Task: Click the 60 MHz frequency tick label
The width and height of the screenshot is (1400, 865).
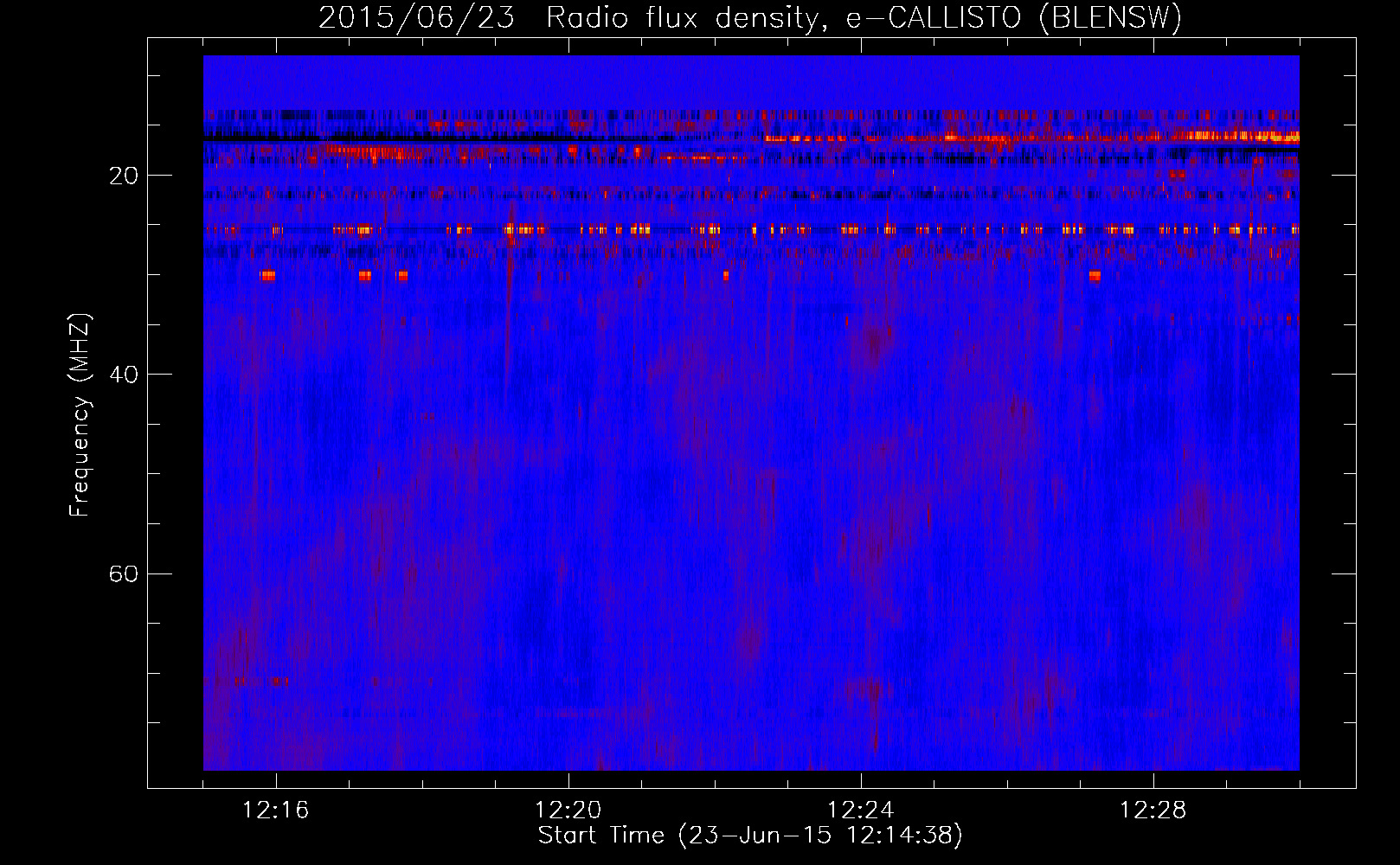Action: [123, 573]
